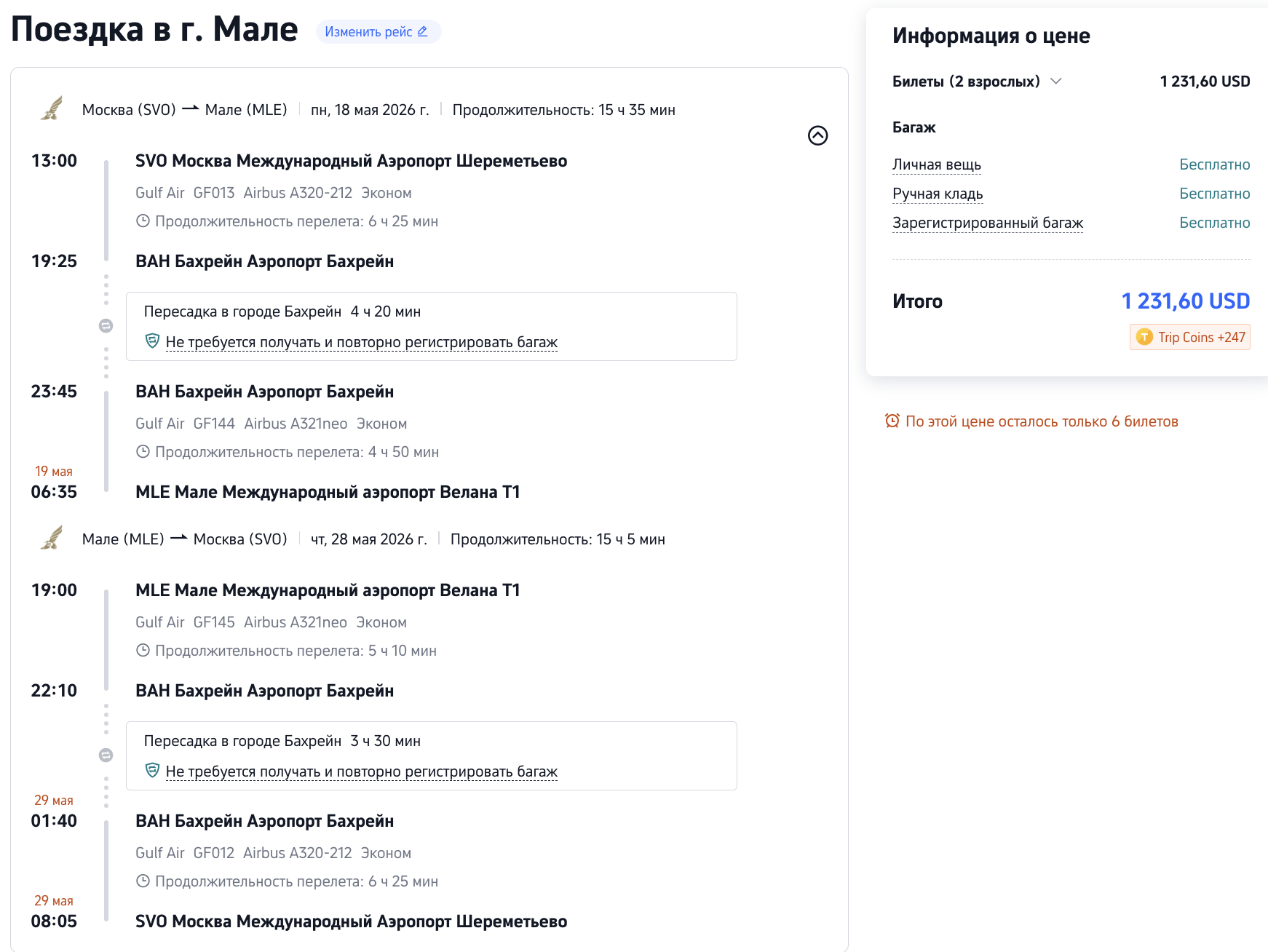
Task: Click the Trip Coins +247 badge
Action: coord(1190,337)
